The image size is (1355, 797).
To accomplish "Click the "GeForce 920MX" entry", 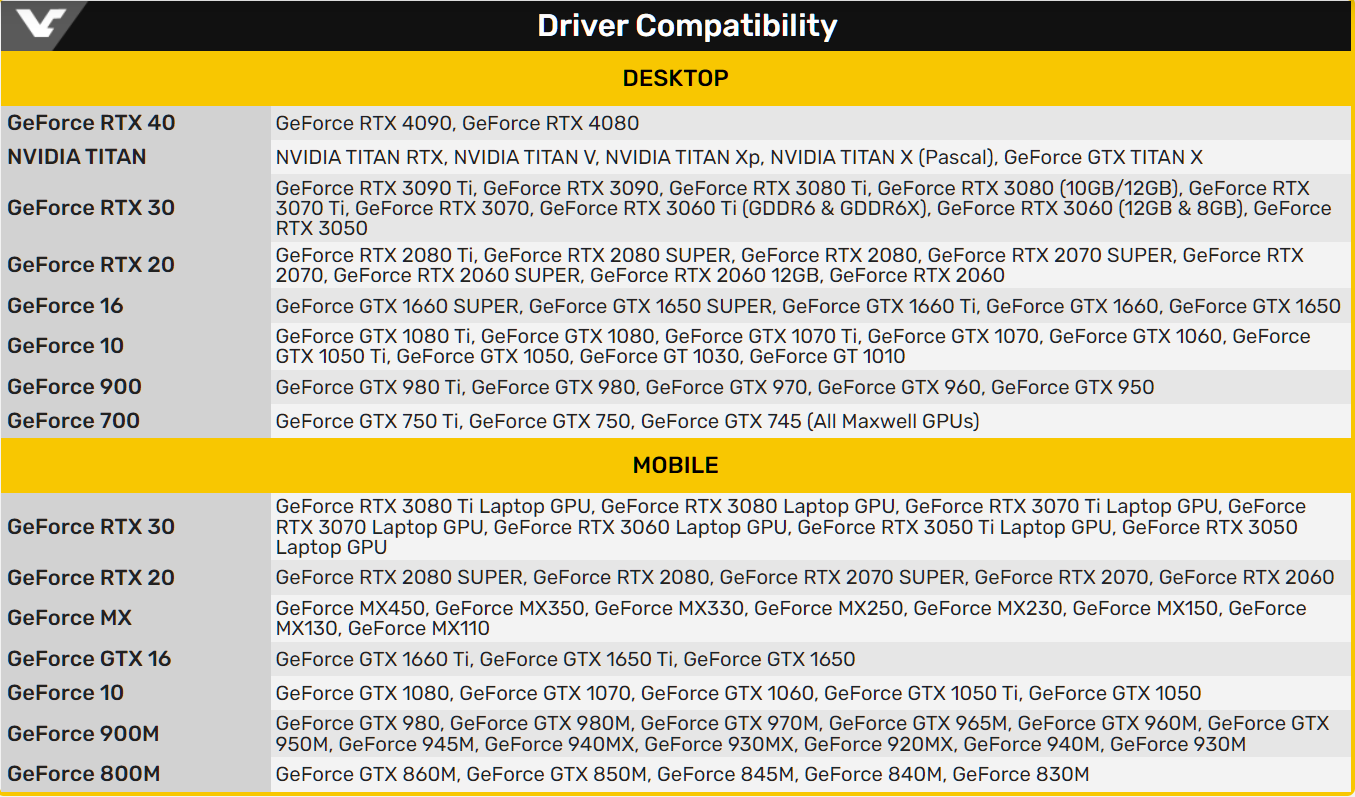I will click(x=879, y=743).
